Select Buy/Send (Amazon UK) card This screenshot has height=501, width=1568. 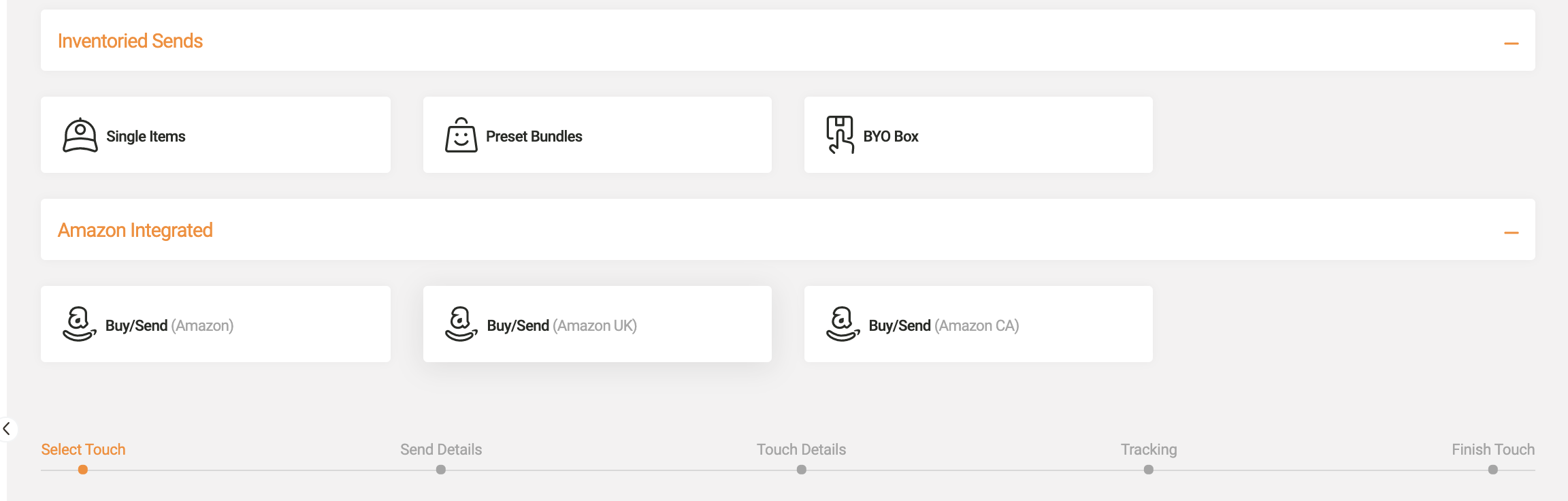(598, 324)
